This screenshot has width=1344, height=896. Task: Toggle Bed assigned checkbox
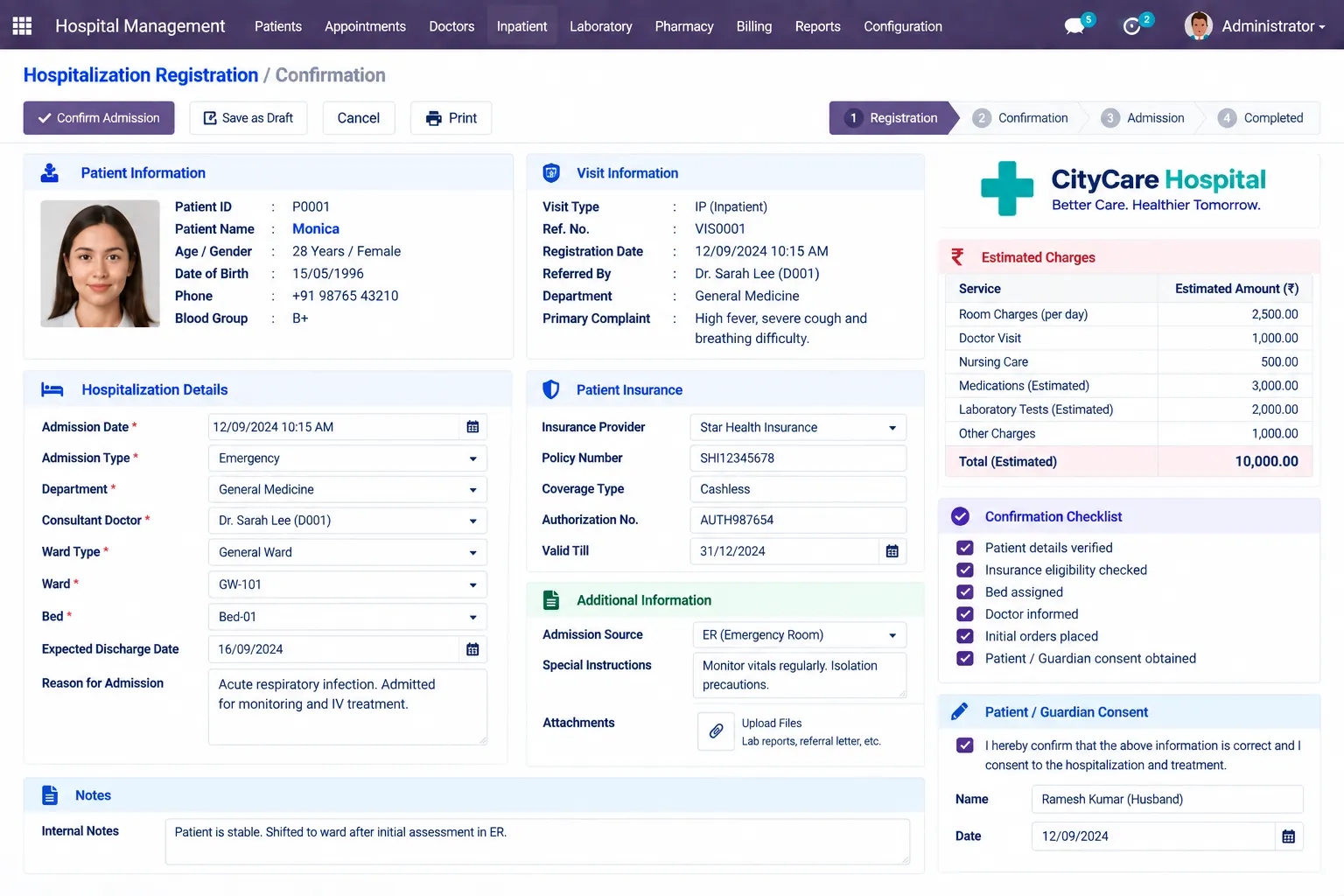(x=965, y=592)
